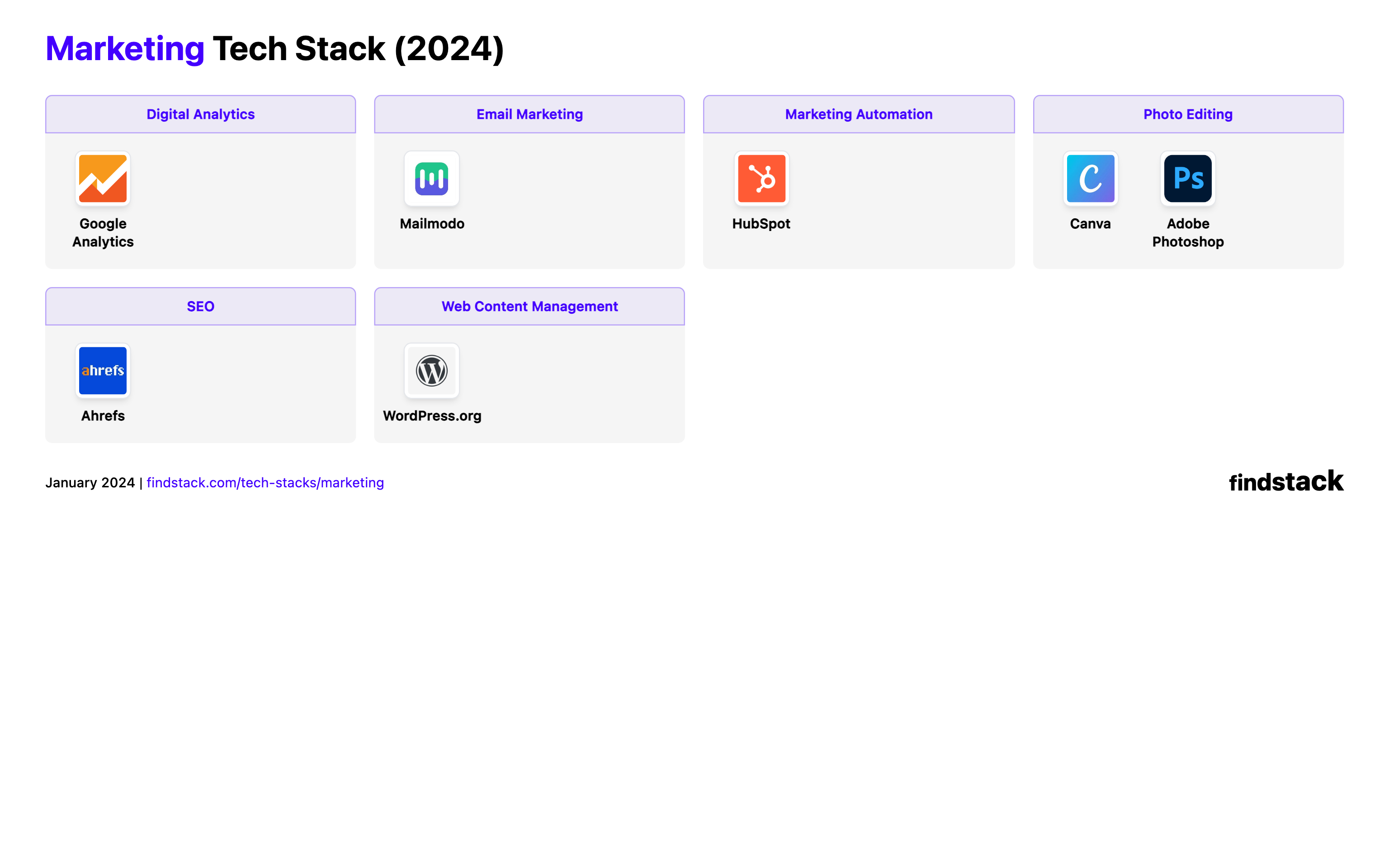Select the HubSpot sprocket icon
Image resolution: width=1389 pixels, height=868 pixels.
(761, 179)
